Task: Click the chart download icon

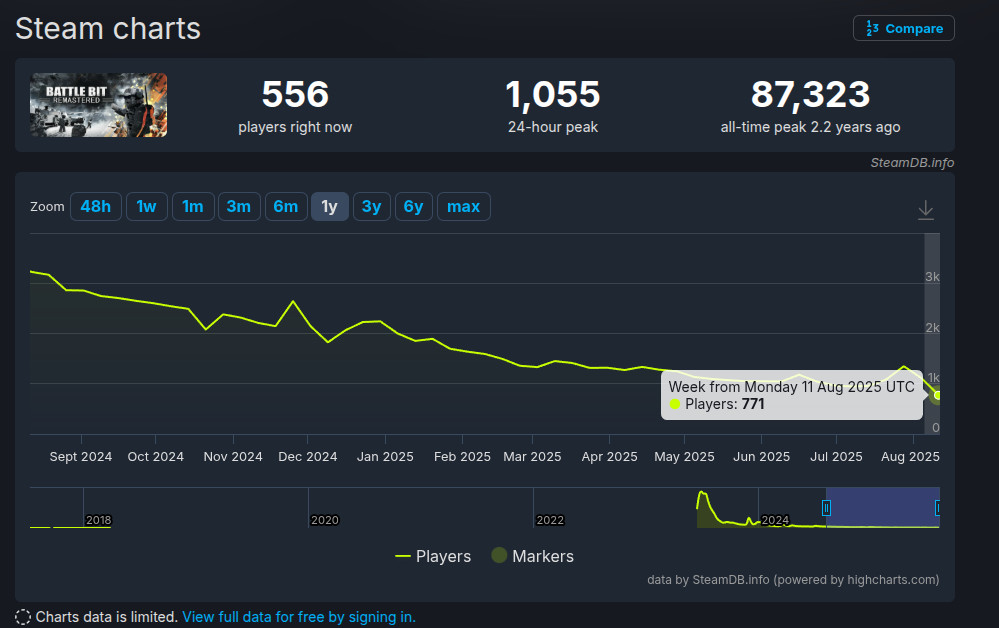Action: tap(926, 210)
